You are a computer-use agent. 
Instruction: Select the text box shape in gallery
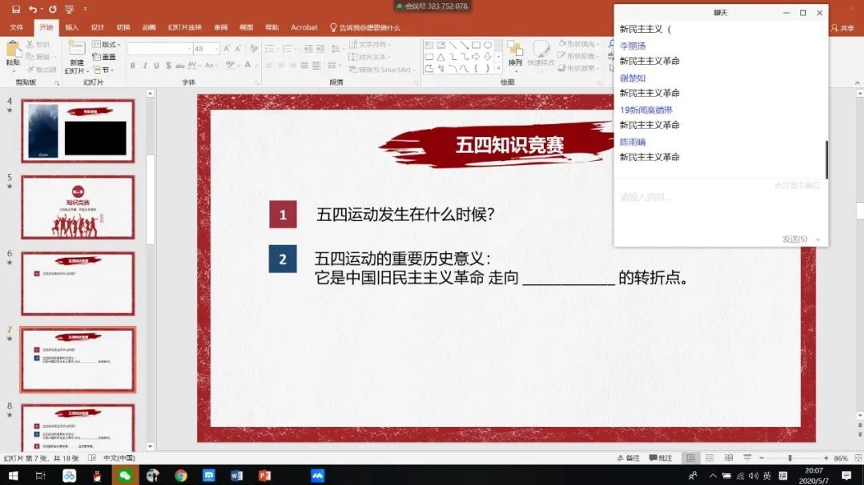pos(429,45)
